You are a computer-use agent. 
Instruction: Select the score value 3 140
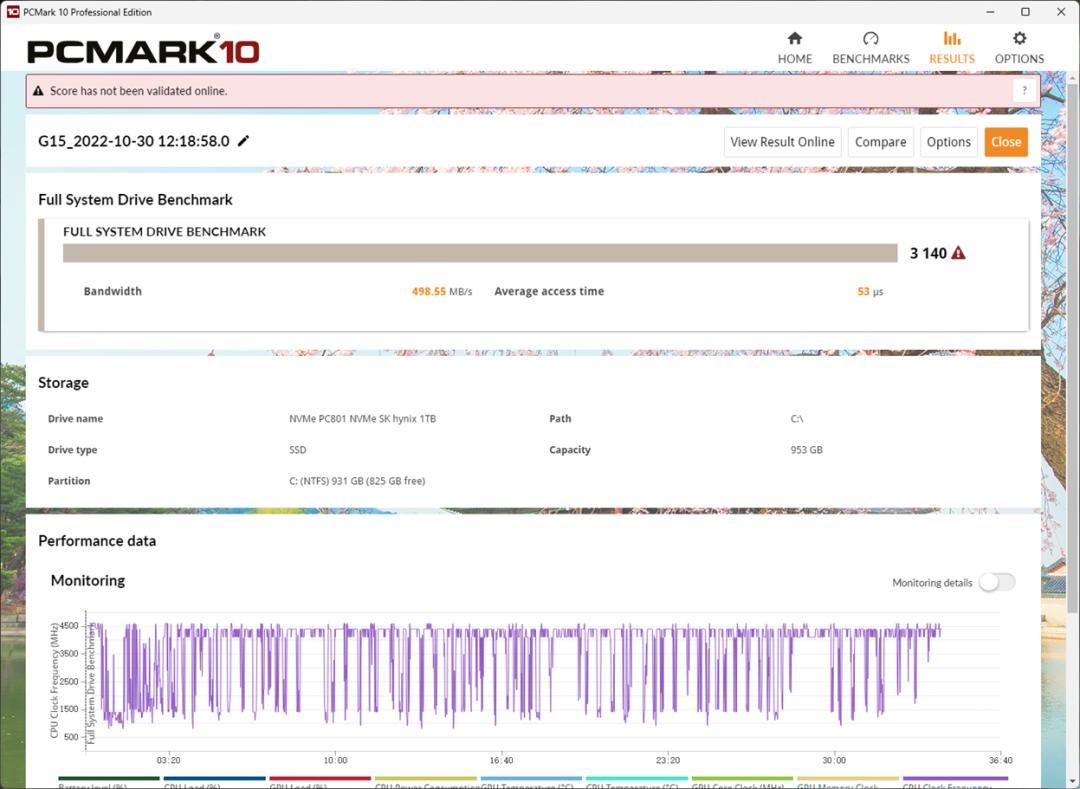[928, 253]
